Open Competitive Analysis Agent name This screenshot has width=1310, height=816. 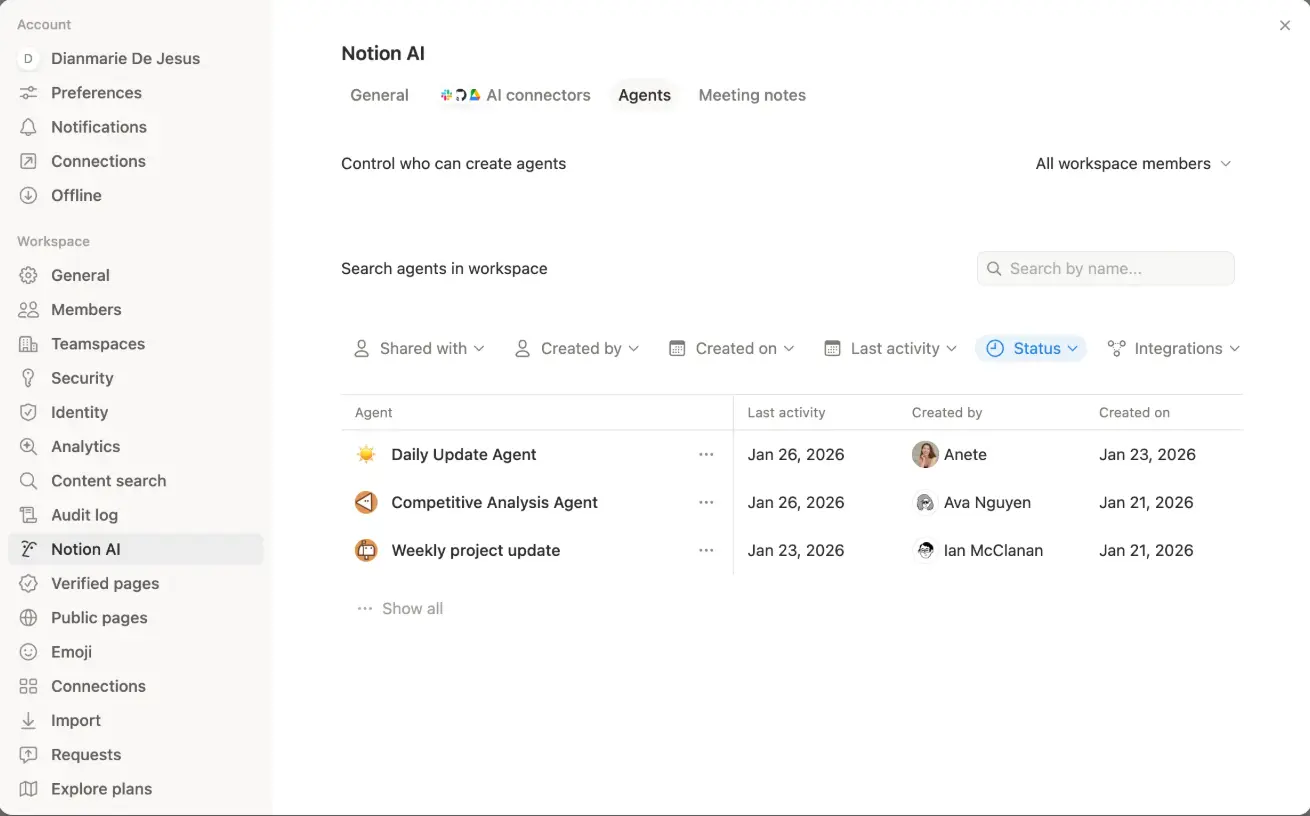pyautogui.click(x=494, y=502)
